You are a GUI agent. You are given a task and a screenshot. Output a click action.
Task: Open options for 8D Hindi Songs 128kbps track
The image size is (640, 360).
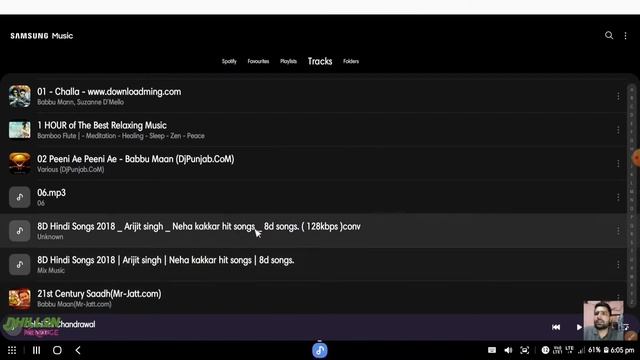(618, 231)
